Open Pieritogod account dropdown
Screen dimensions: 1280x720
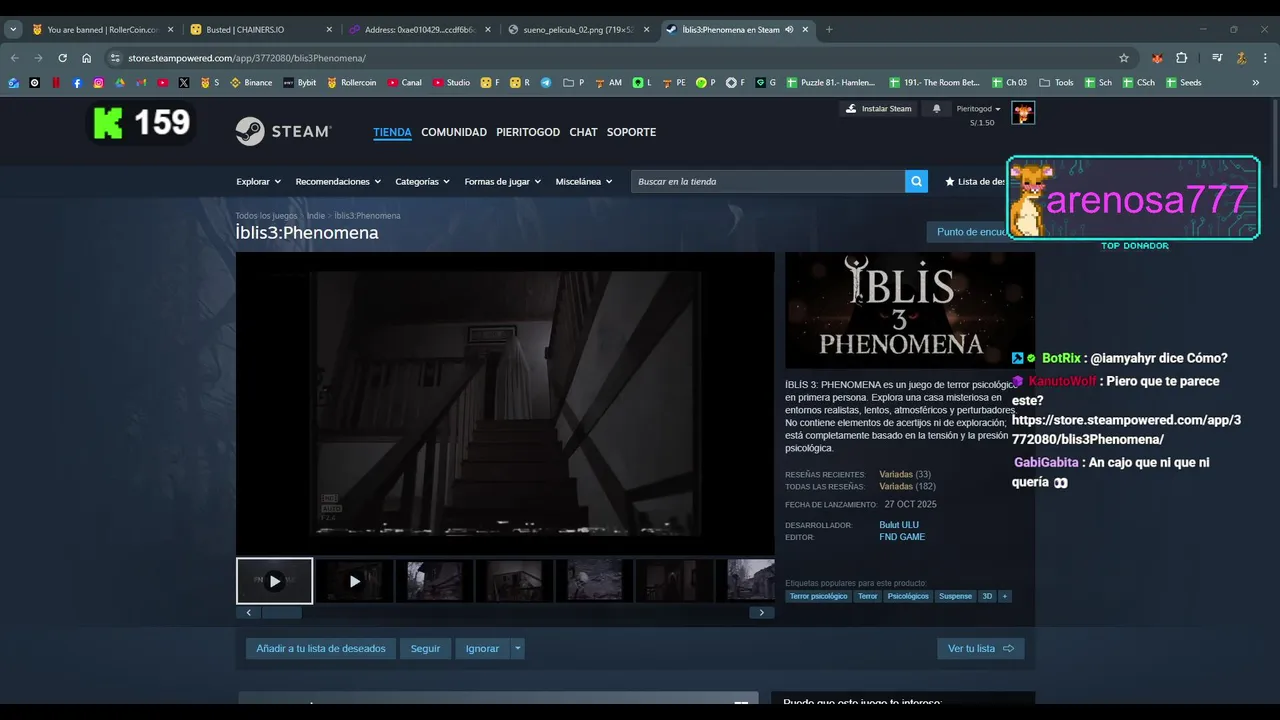[x=978, y=108]
